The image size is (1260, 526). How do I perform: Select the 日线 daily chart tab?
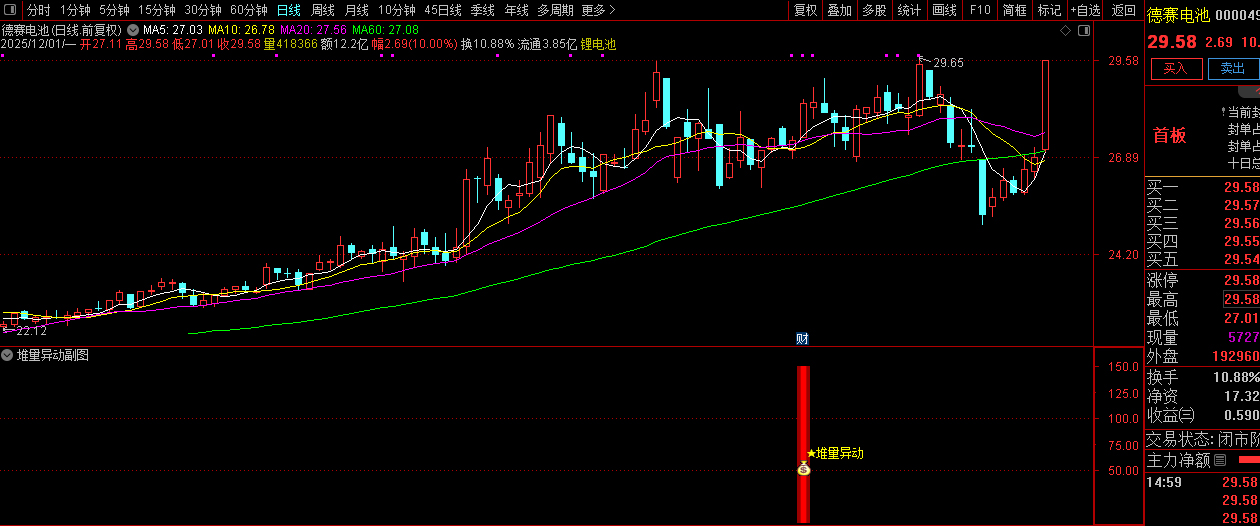[x=288, y=10]
